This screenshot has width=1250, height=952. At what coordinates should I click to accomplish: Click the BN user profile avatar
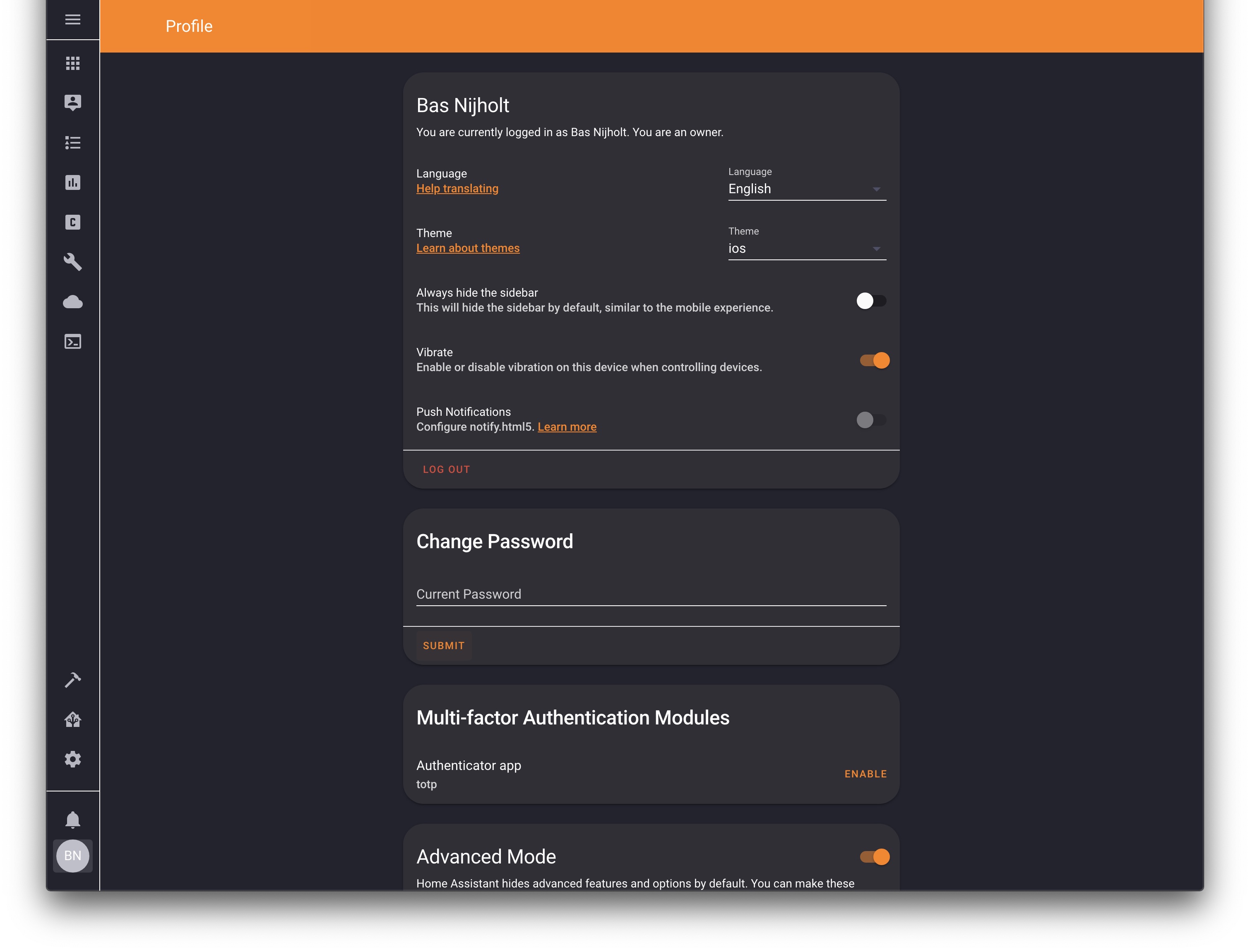click(x=72, y=856)
